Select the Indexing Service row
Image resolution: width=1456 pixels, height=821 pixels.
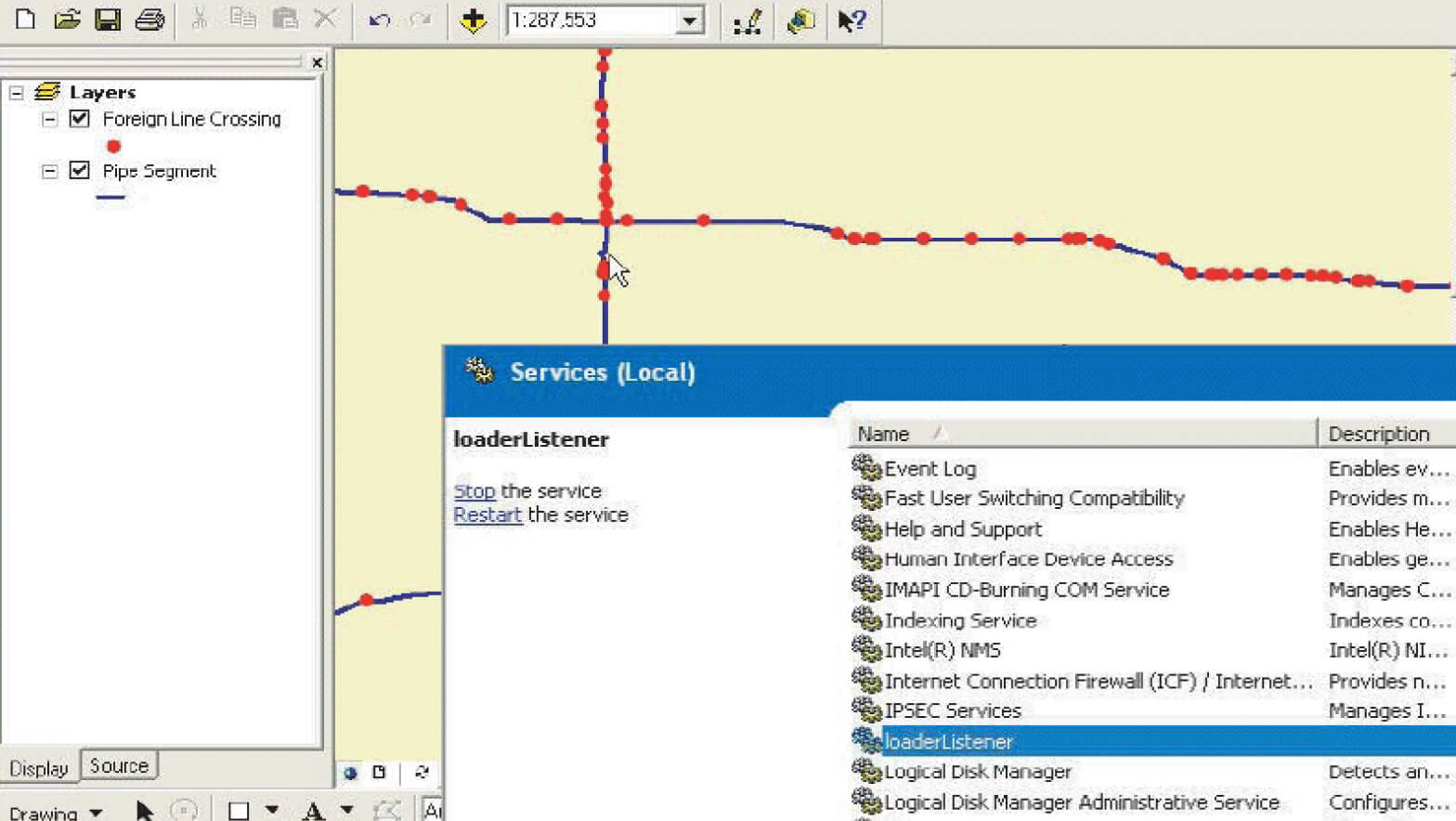(960, 620)
